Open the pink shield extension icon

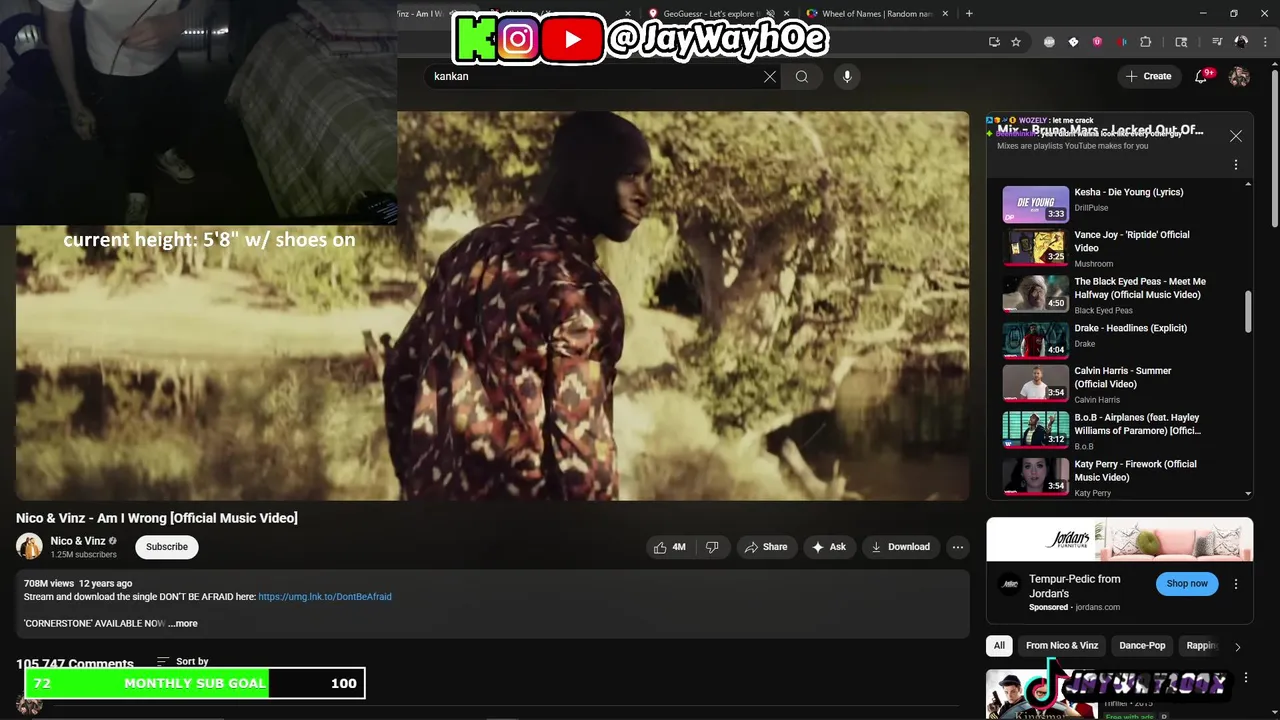(x=1097, y=42)
